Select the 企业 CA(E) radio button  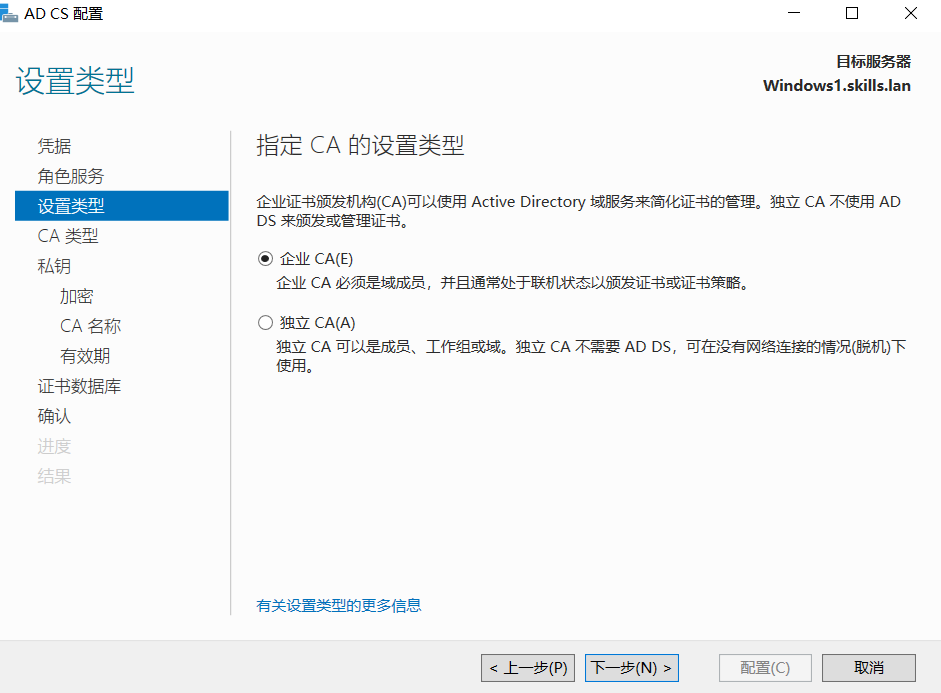click(x=265, y=259)
